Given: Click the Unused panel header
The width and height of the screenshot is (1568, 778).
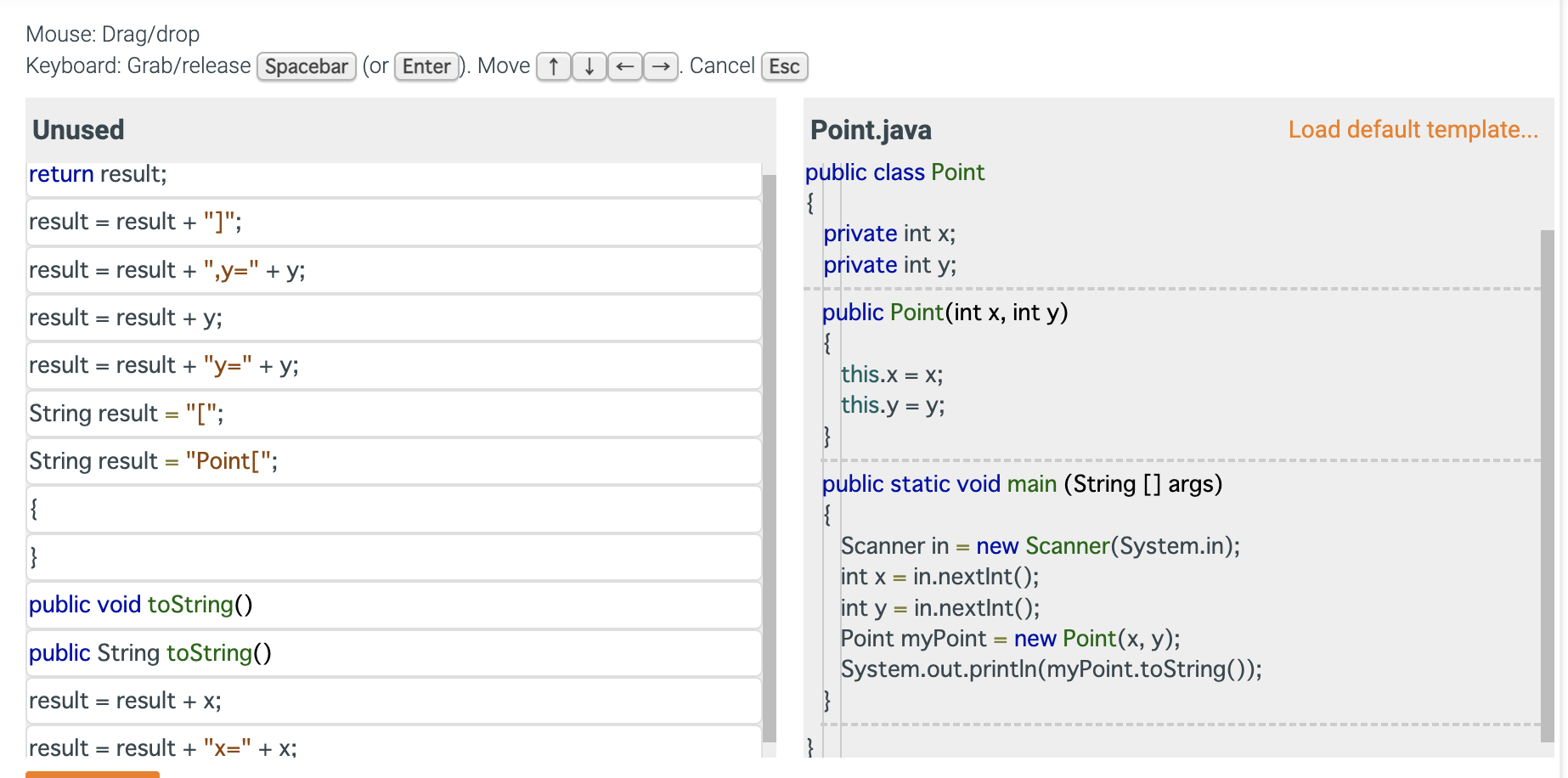Looking at the screenshot, I should 78,129.
